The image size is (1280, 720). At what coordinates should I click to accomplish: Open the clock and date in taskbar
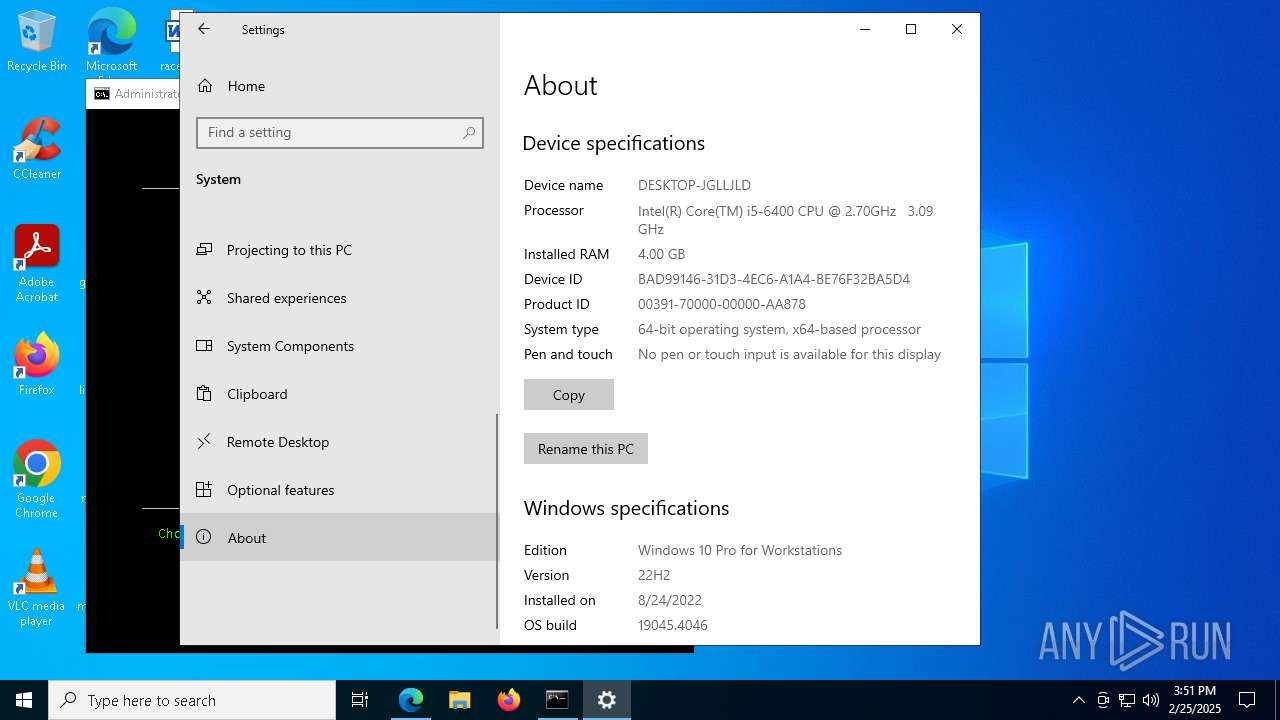[x=1196, y=700]
